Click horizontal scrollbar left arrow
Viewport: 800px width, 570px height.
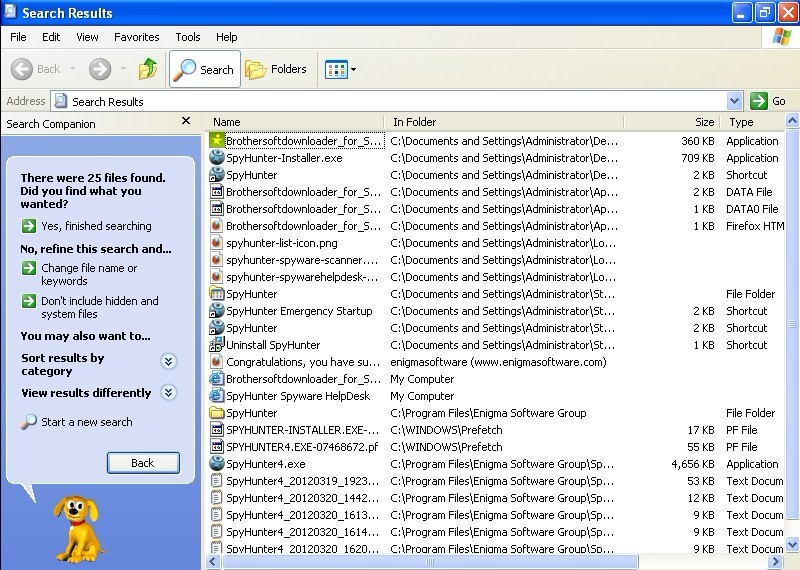point(213,562)
